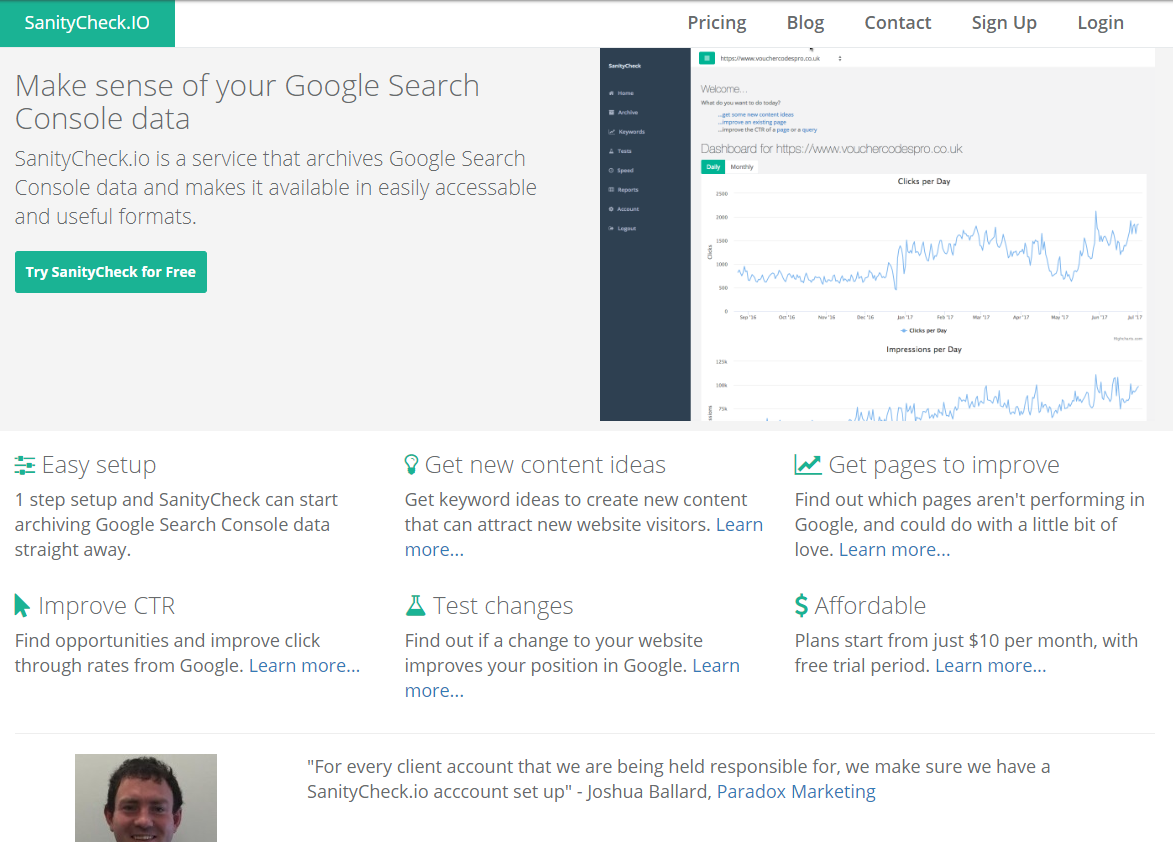Open Learn more under Affordable
This screenshot has height=842, width=1173.
pyautogui.click(x=990, y=666)
